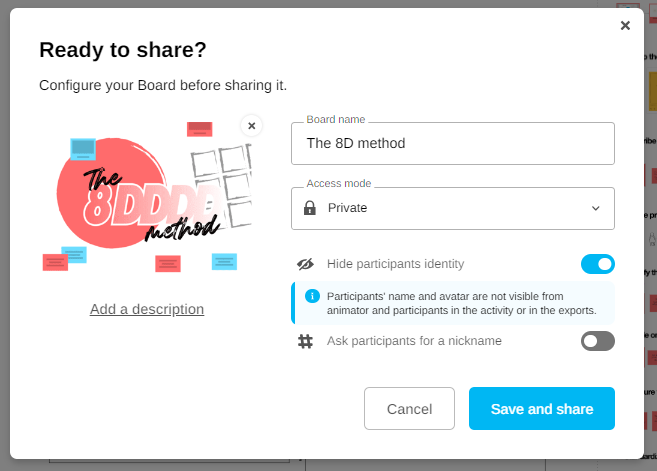Click the participants' name visibility info message

[x=461, y=303]
